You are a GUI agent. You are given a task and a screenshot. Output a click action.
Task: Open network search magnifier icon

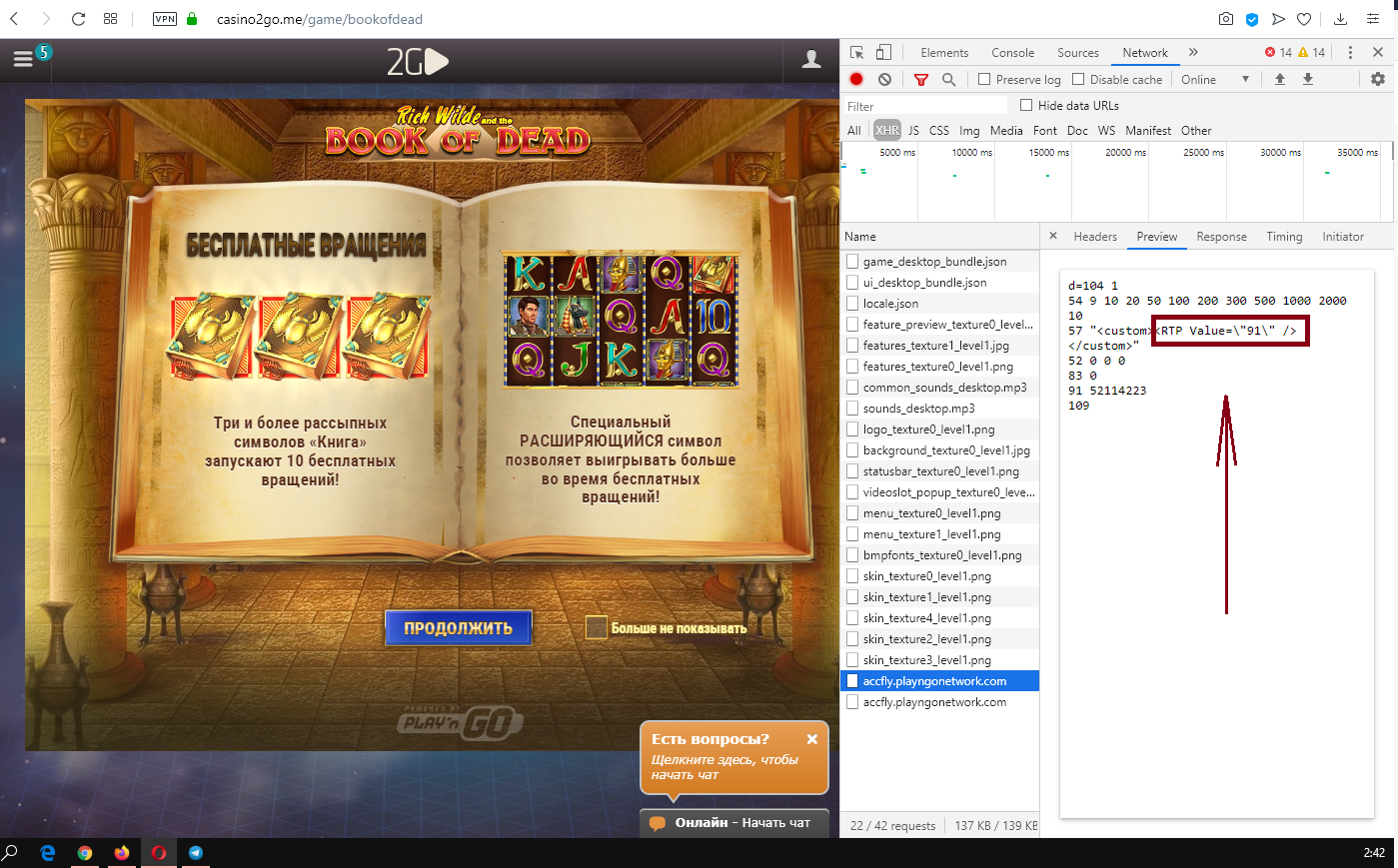[949, 79]
